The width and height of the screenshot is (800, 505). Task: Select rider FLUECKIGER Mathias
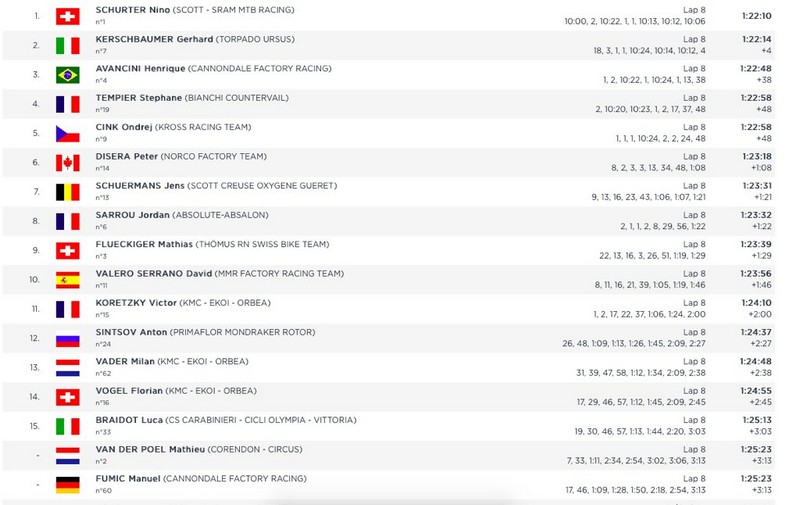(x=144, y=244)
